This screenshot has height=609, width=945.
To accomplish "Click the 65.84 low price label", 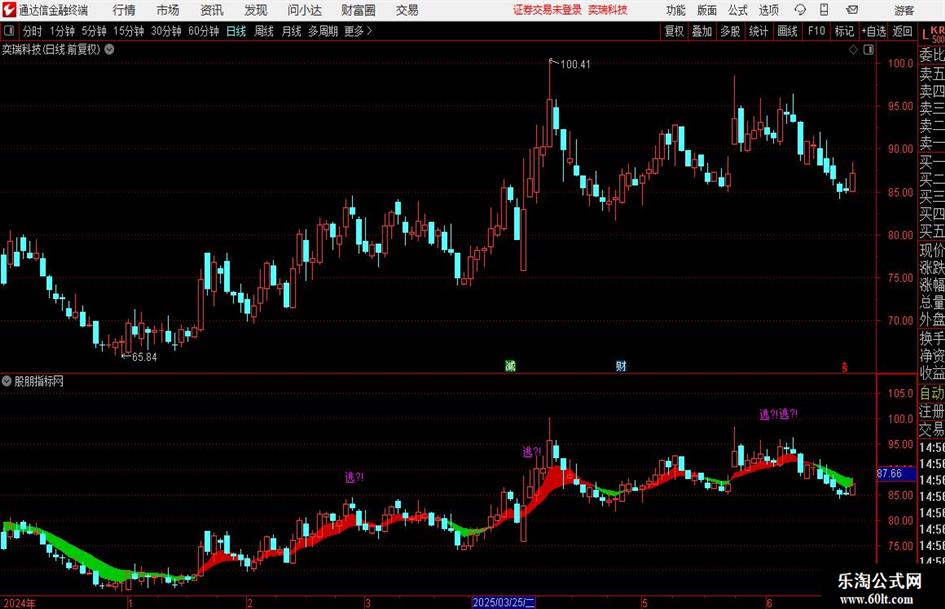I will click(x=145, y=357).
